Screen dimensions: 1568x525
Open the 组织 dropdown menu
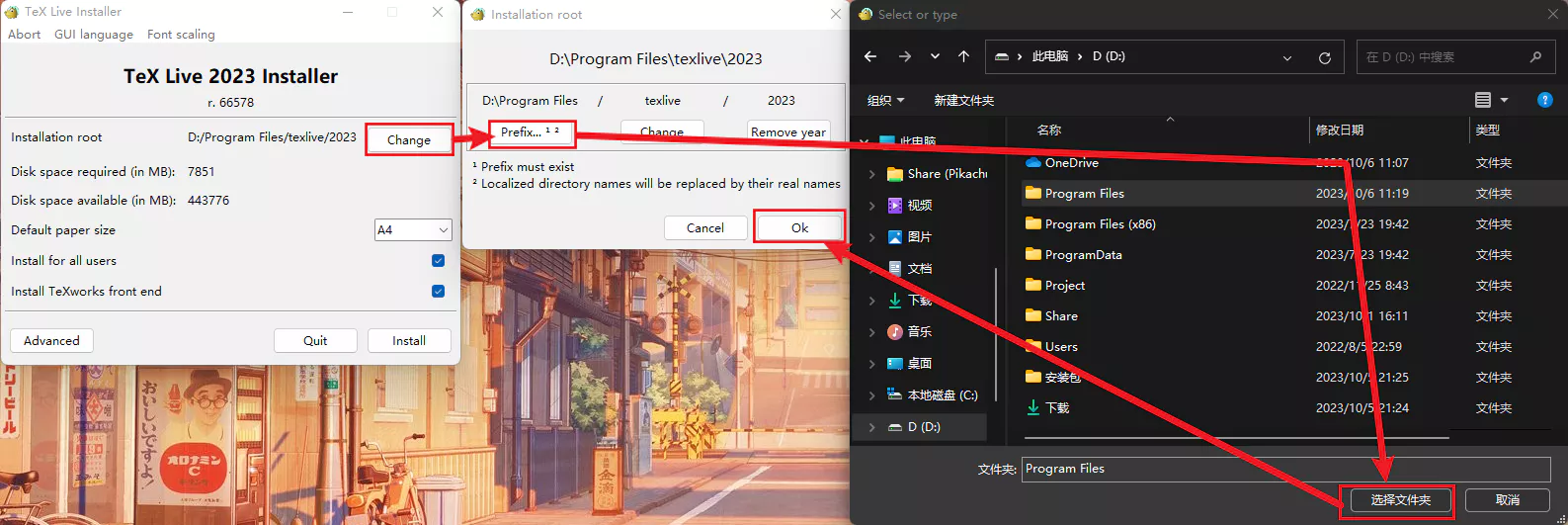(x=885, y=100)
